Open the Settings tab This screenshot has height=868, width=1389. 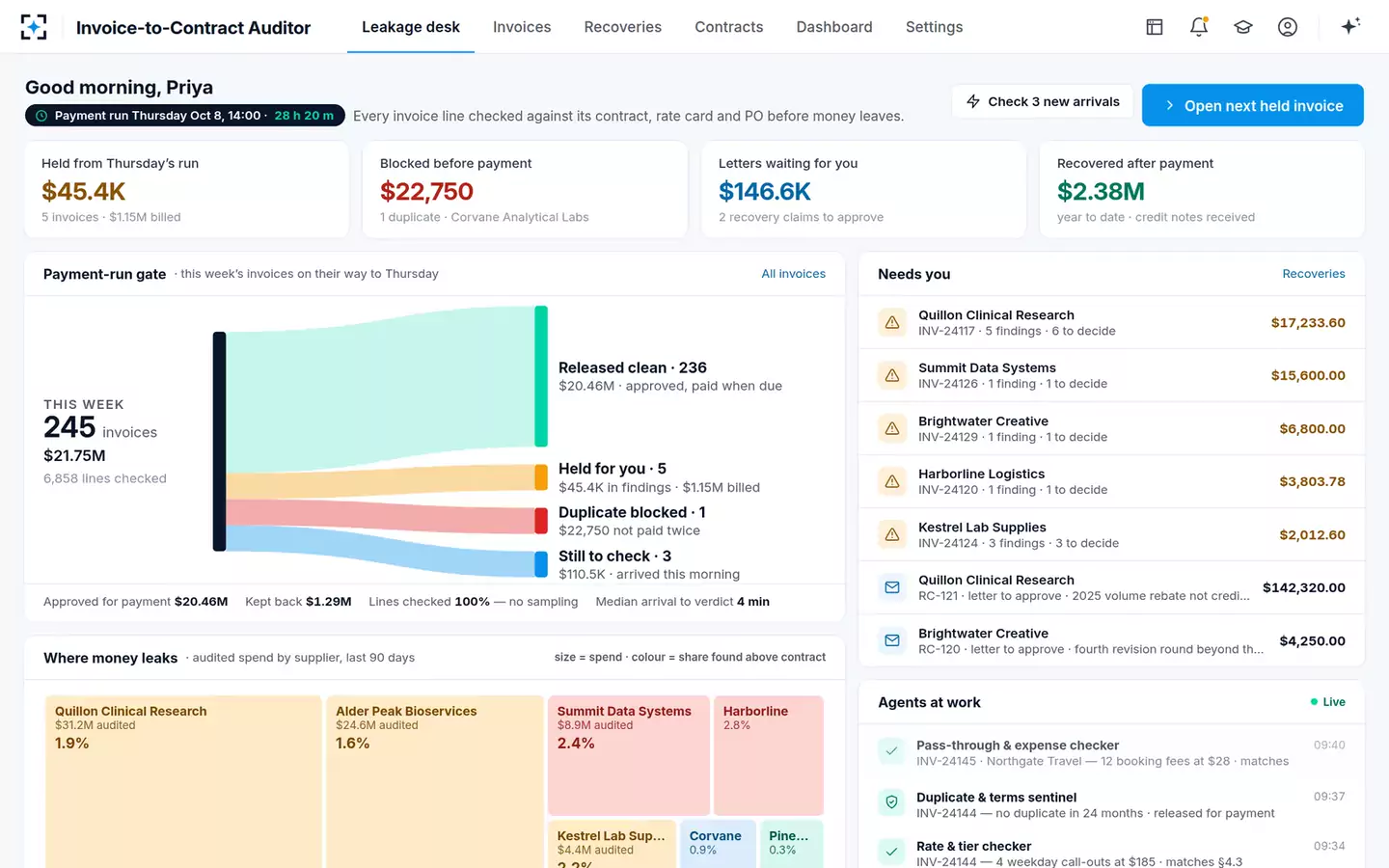point(934,27)
